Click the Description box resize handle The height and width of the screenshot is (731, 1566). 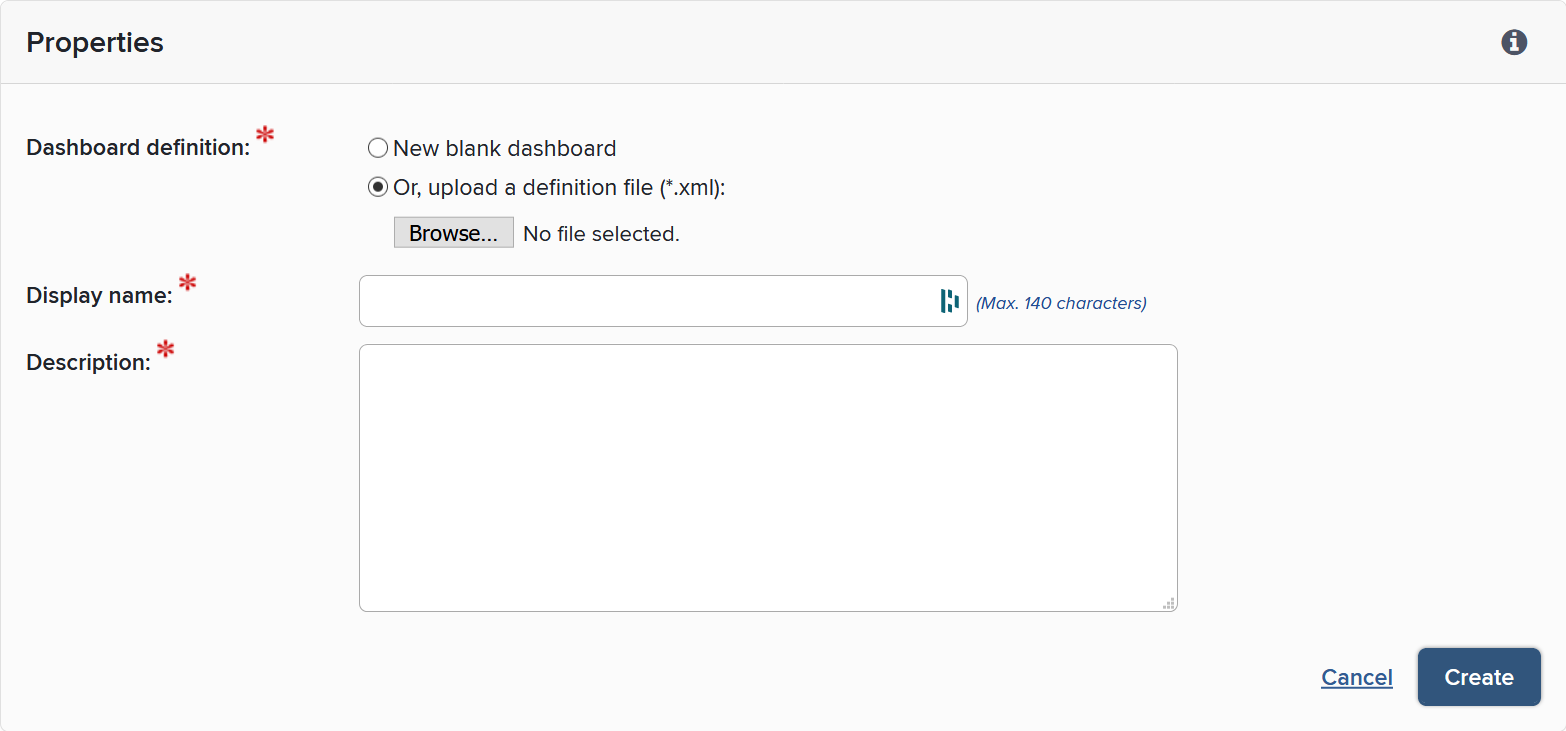tap(1168, 603)
